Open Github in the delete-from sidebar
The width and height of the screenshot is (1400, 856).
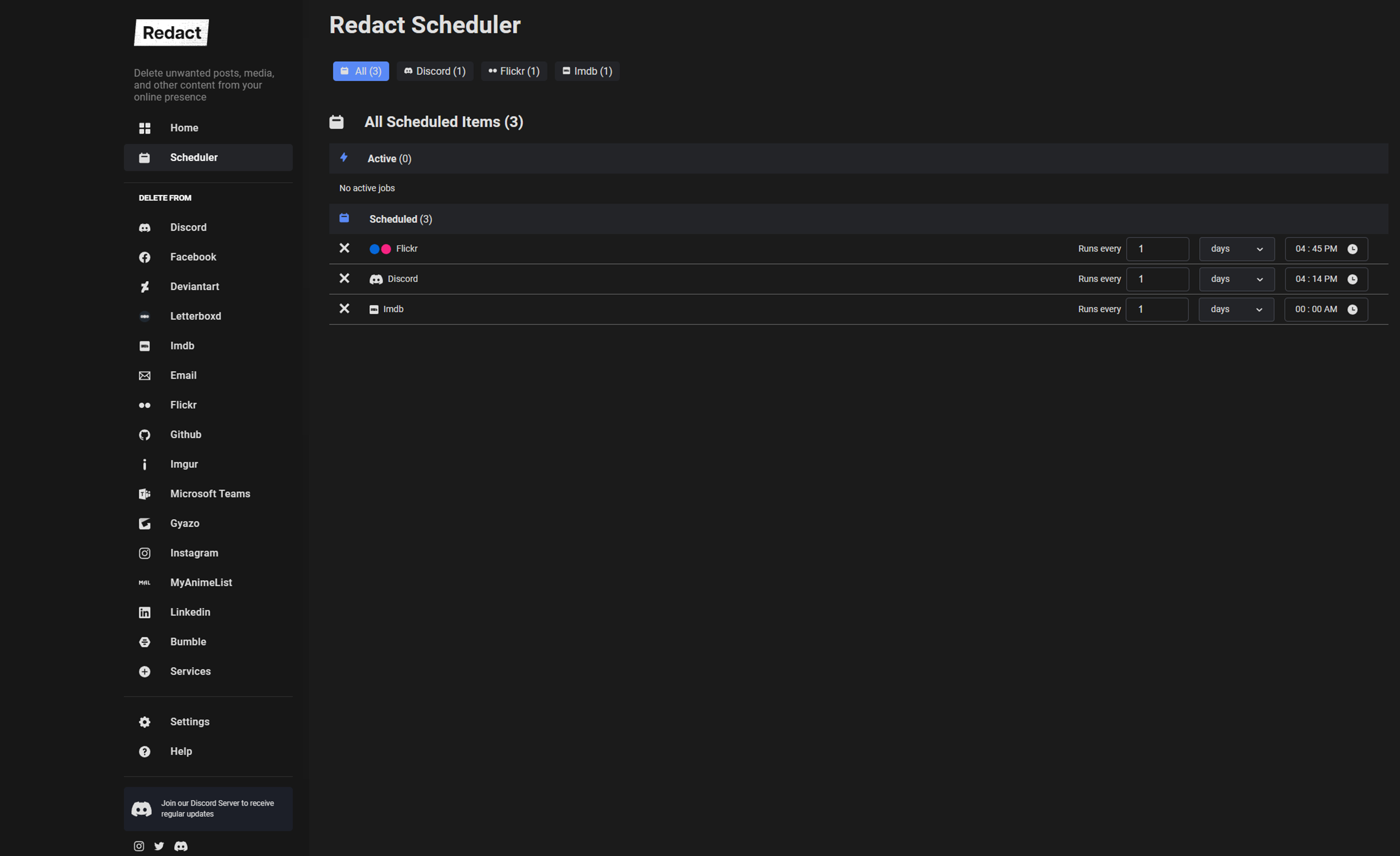(186, 435)
